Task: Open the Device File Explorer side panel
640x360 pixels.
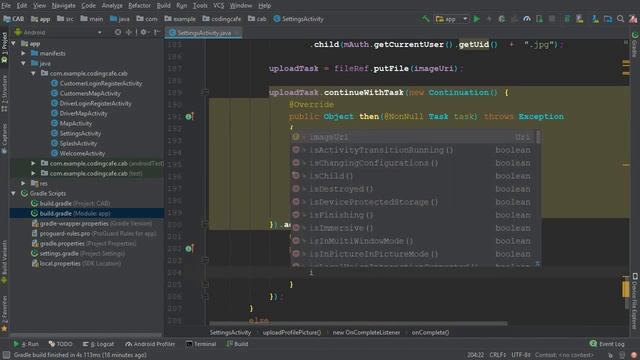Action: click(x=635, y=301)
